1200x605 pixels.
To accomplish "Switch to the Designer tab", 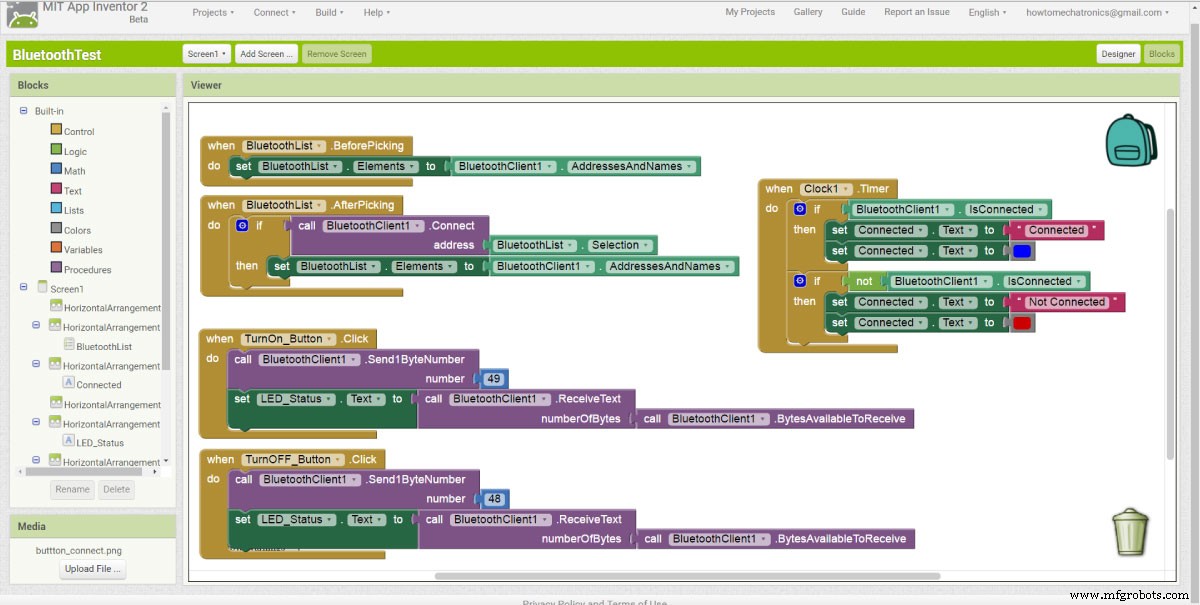I will point(1117,54).
